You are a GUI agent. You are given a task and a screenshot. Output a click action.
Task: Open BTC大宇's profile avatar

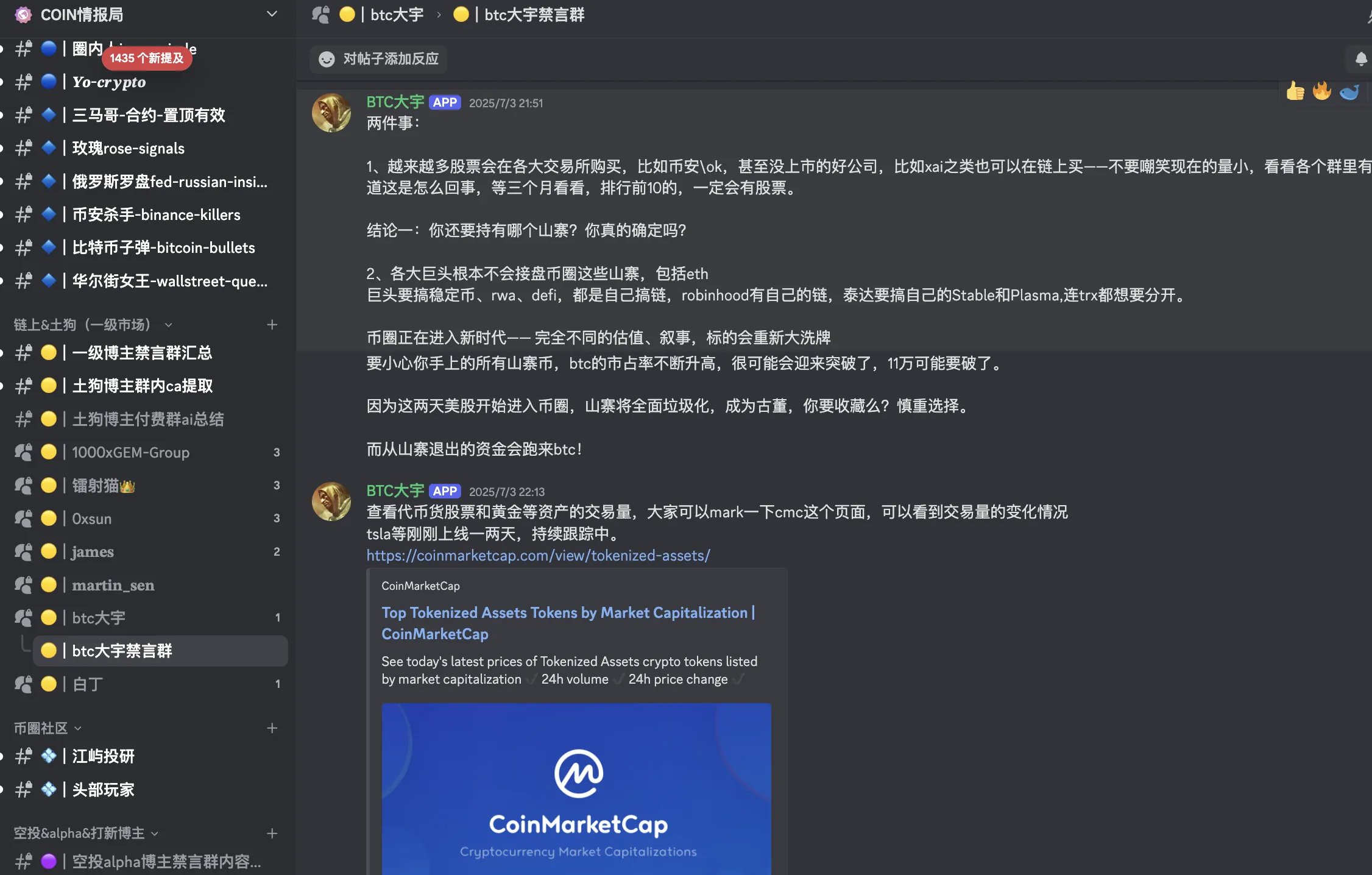[x=331, y=113]
